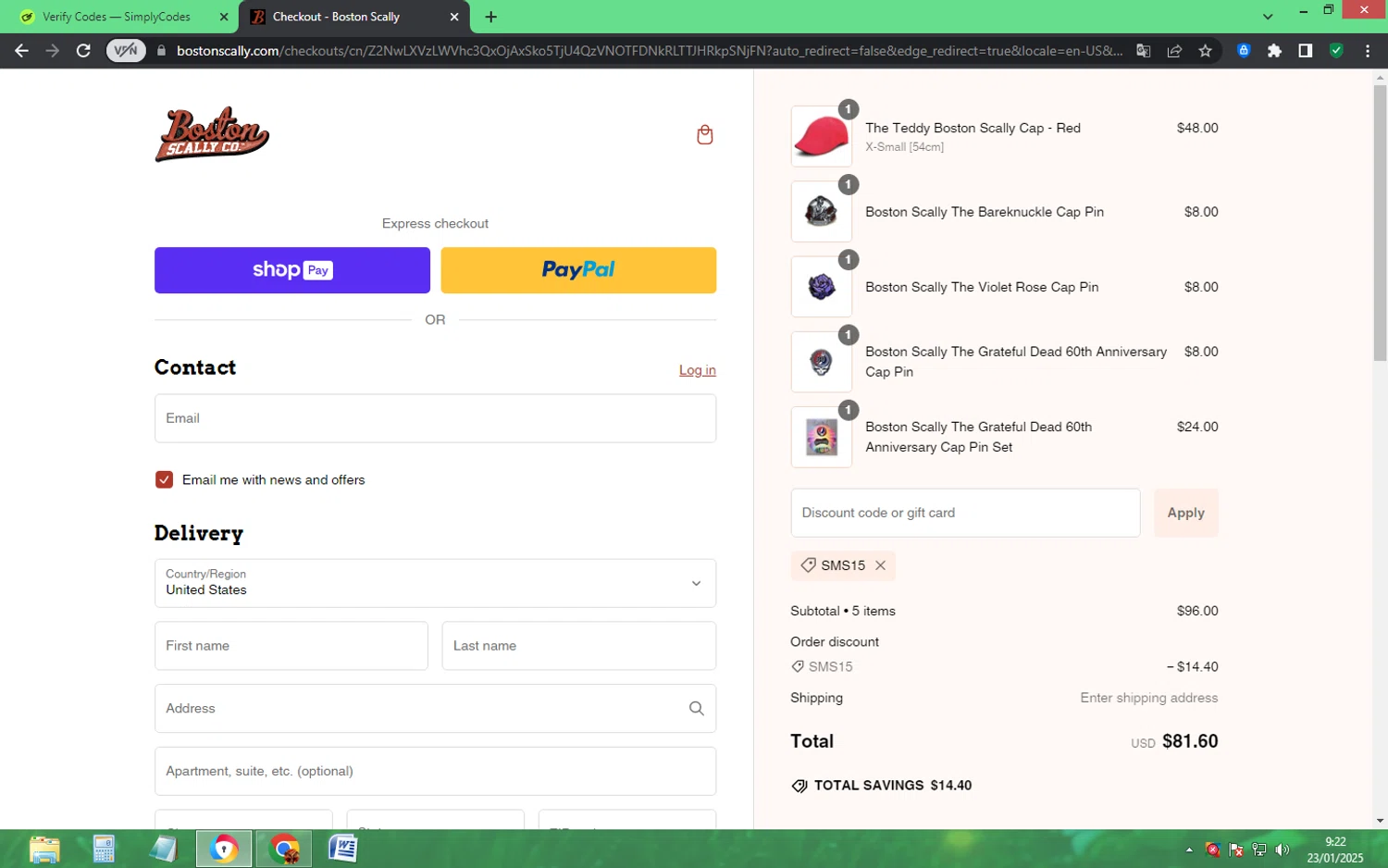Click the address search magnifier icon
1388x868 pixels.
696,709
